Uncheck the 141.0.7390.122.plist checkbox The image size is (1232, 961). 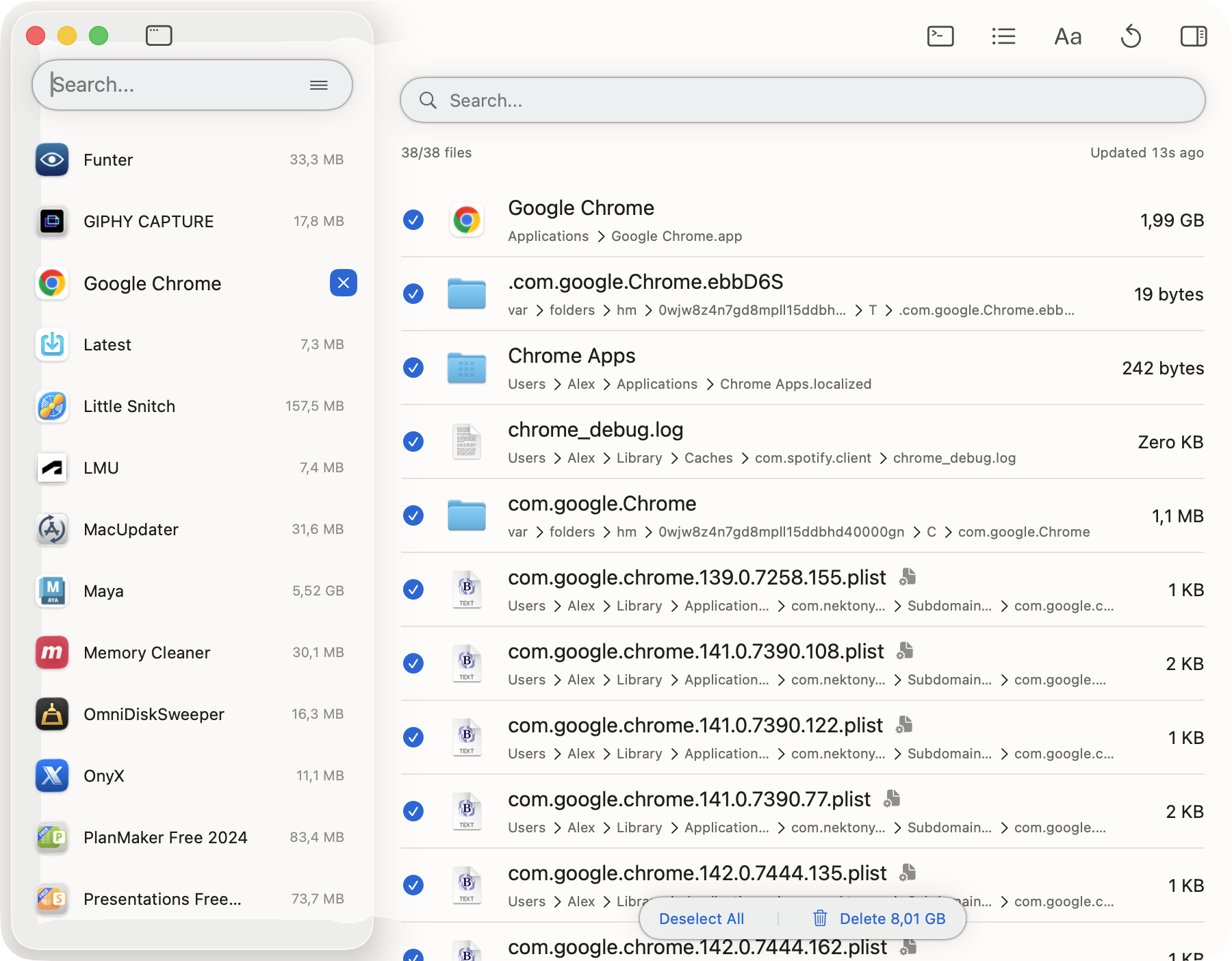click(413, 737)
